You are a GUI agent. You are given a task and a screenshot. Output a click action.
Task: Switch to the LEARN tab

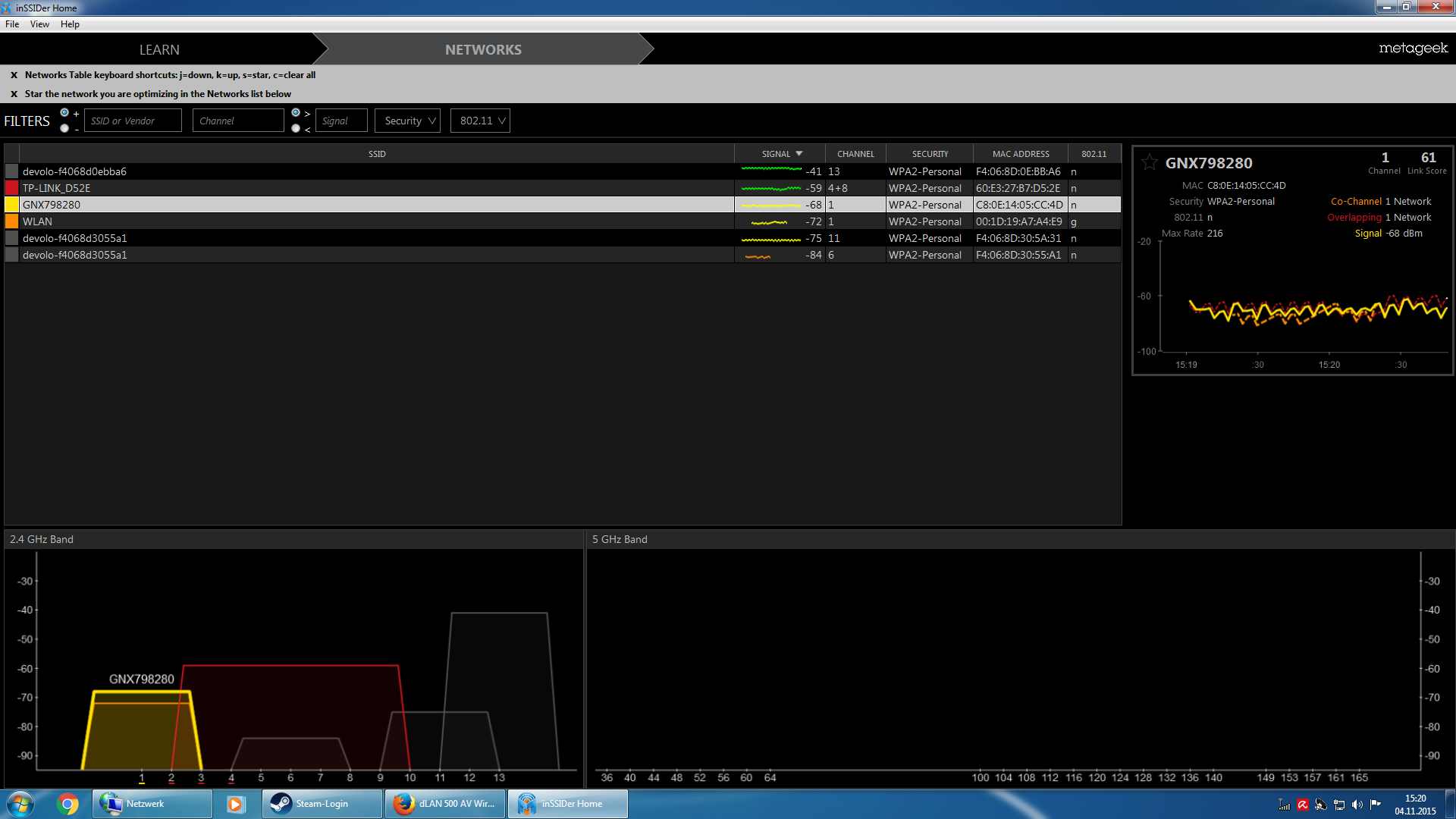(x=159, y=49)
